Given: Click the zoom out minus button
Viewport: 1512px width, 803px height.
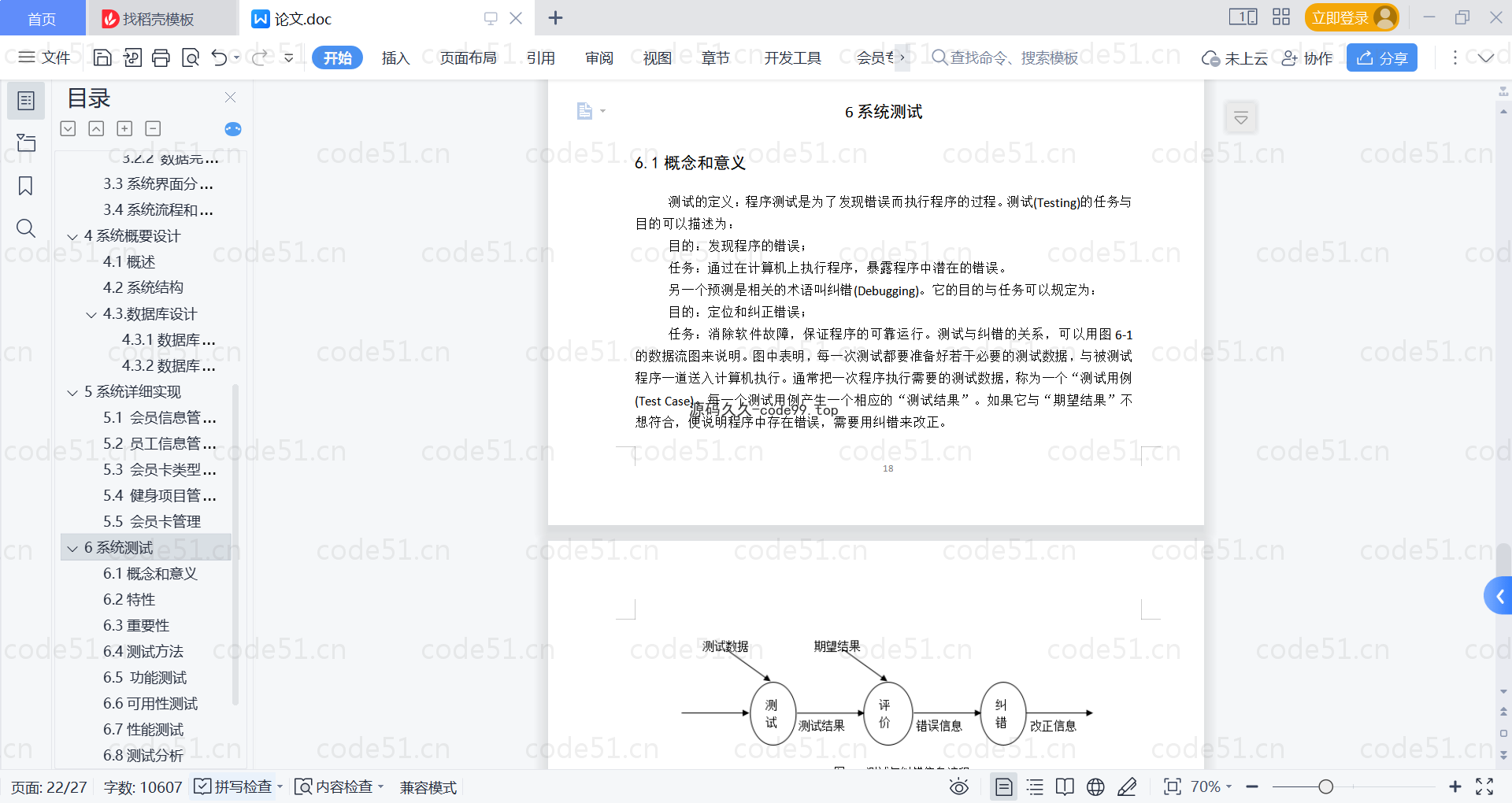Looking at the screenshot, I should pos(1253,786).
